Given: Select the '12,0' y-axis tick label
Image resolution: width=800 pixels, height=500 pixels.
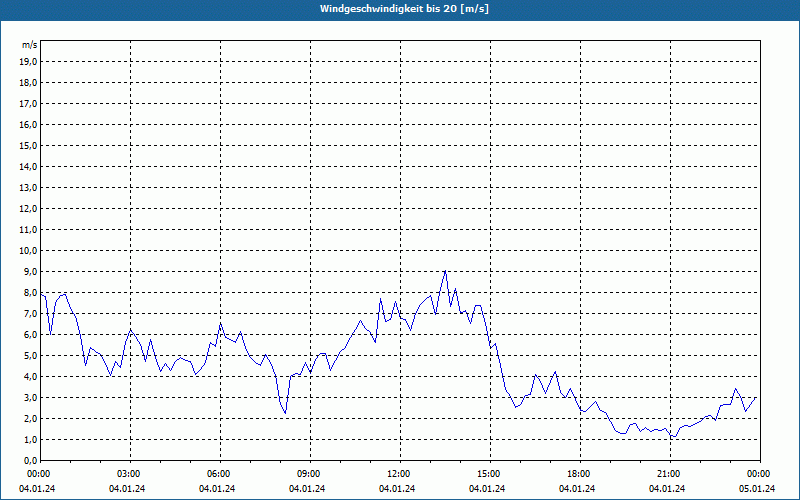Looking at the screenshot, I should (x=28, y=209).
